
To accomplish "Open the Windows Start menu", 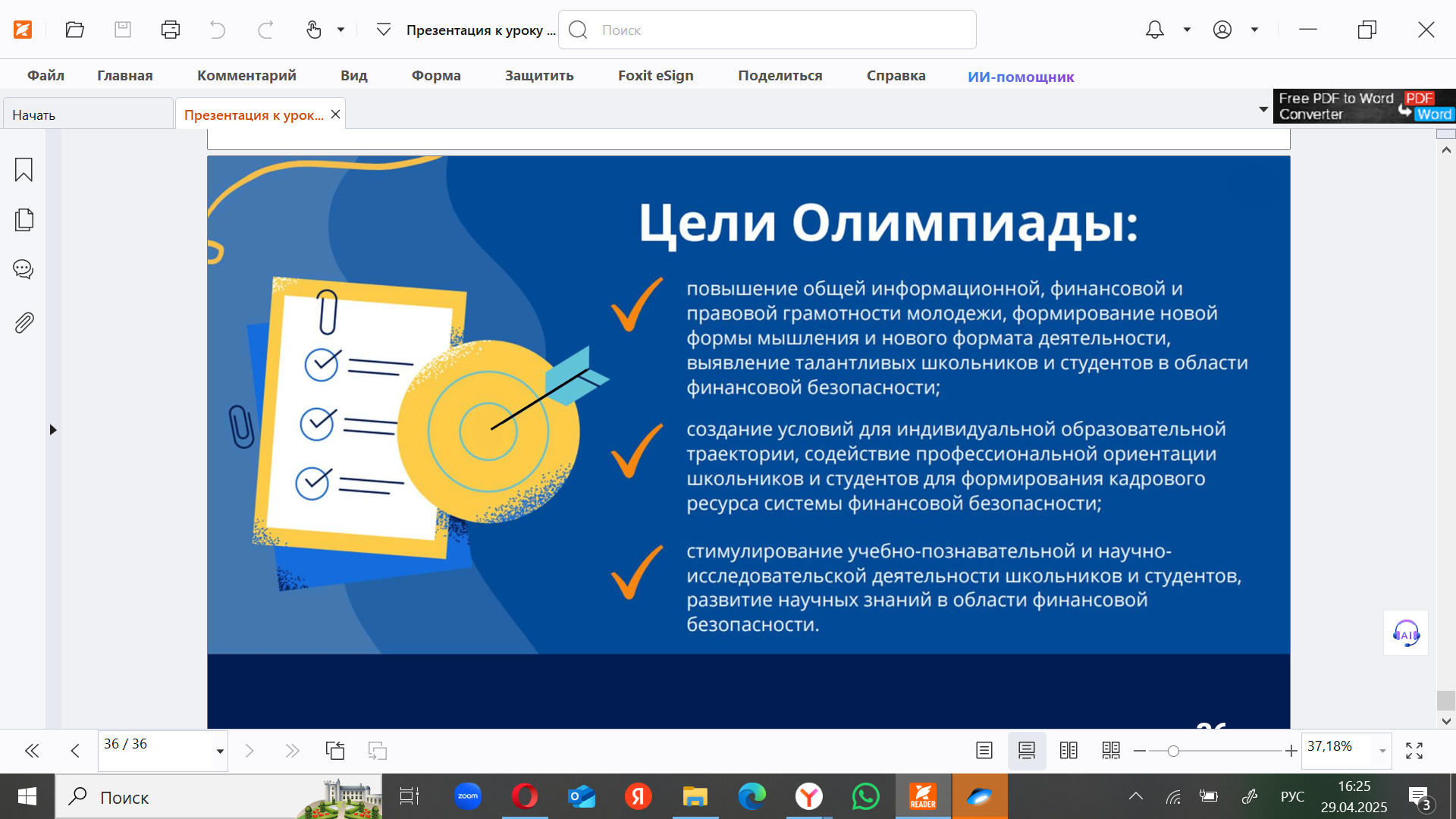I will coord(27,796).
